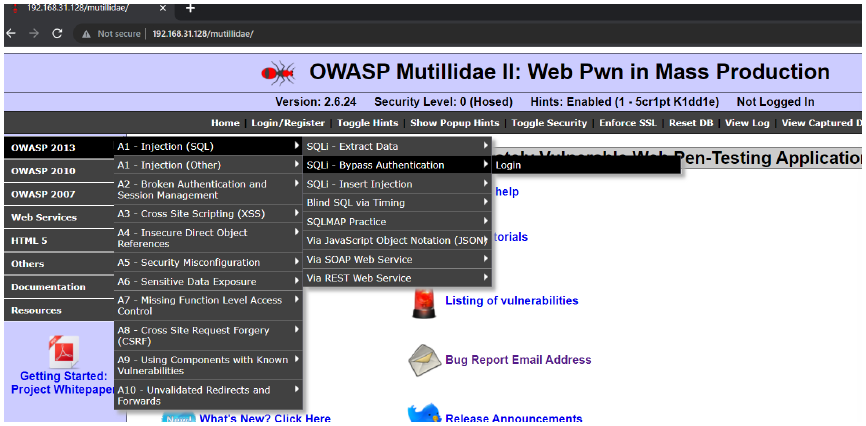Click the Getting Started PDF icon

tap(64, 352)
